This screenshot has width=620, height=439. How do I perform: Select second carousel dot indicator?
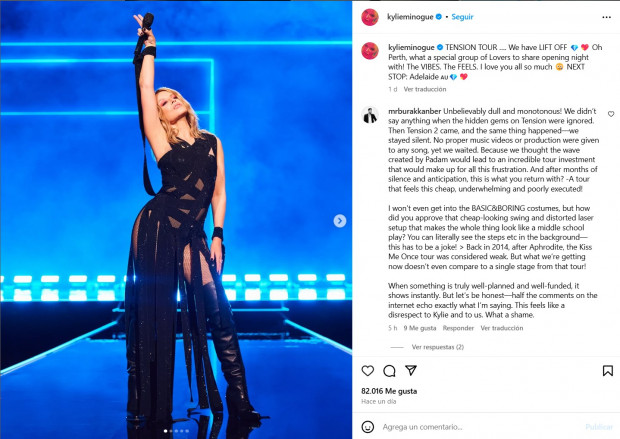[171, 431]
